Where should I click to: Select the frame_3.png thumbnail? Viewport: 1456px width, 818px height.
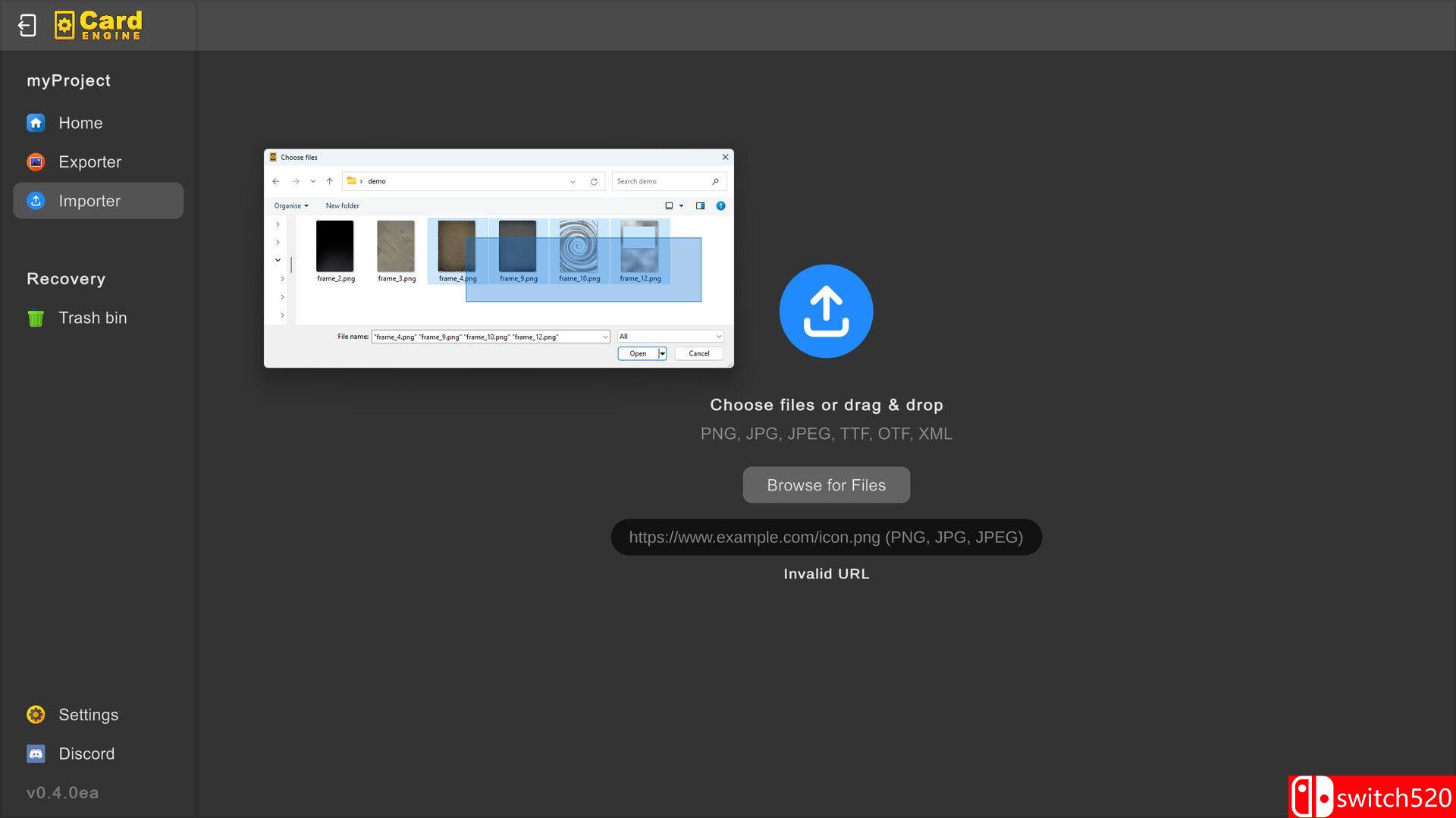pos(396,246)
